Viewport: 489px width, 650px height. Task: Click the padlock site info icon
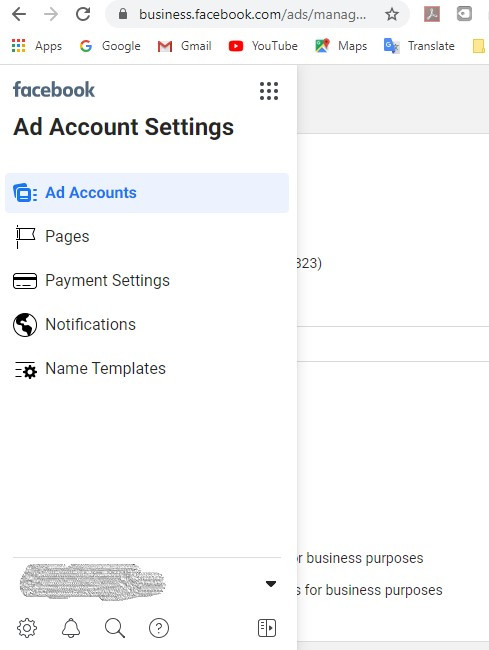click(123, 14)
